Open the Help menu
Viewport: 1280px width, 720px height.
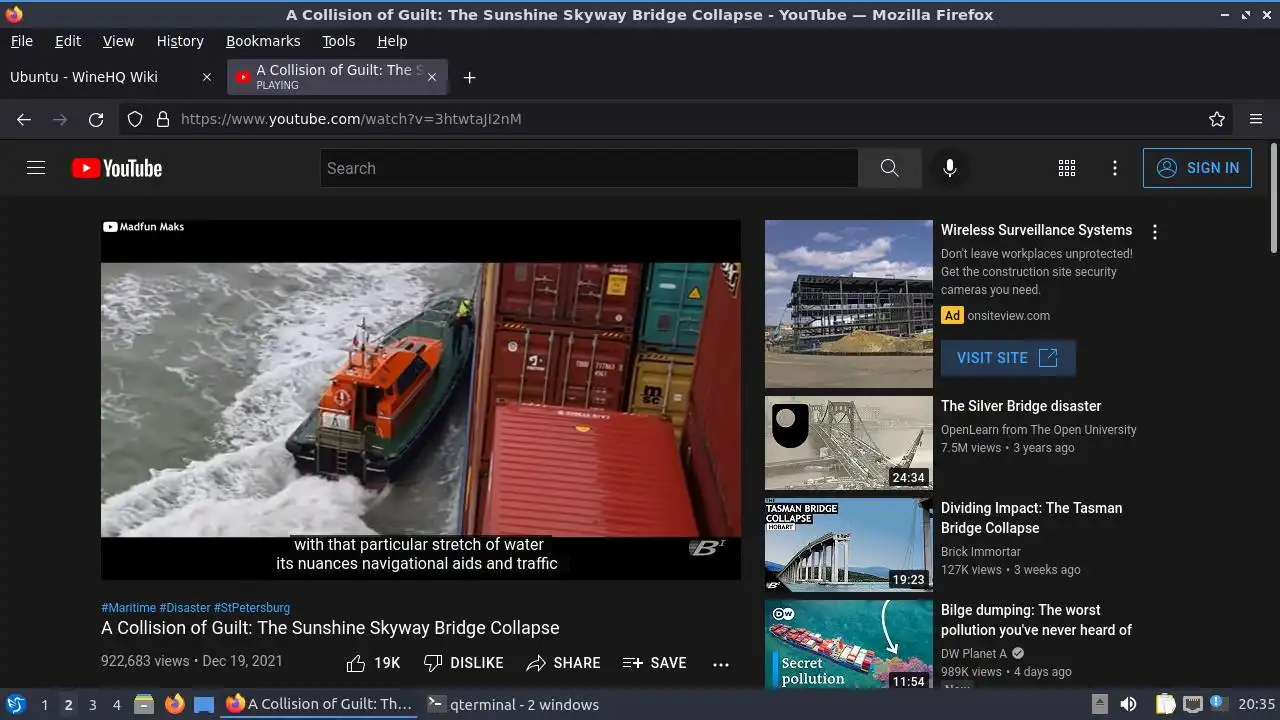point(392,41)
